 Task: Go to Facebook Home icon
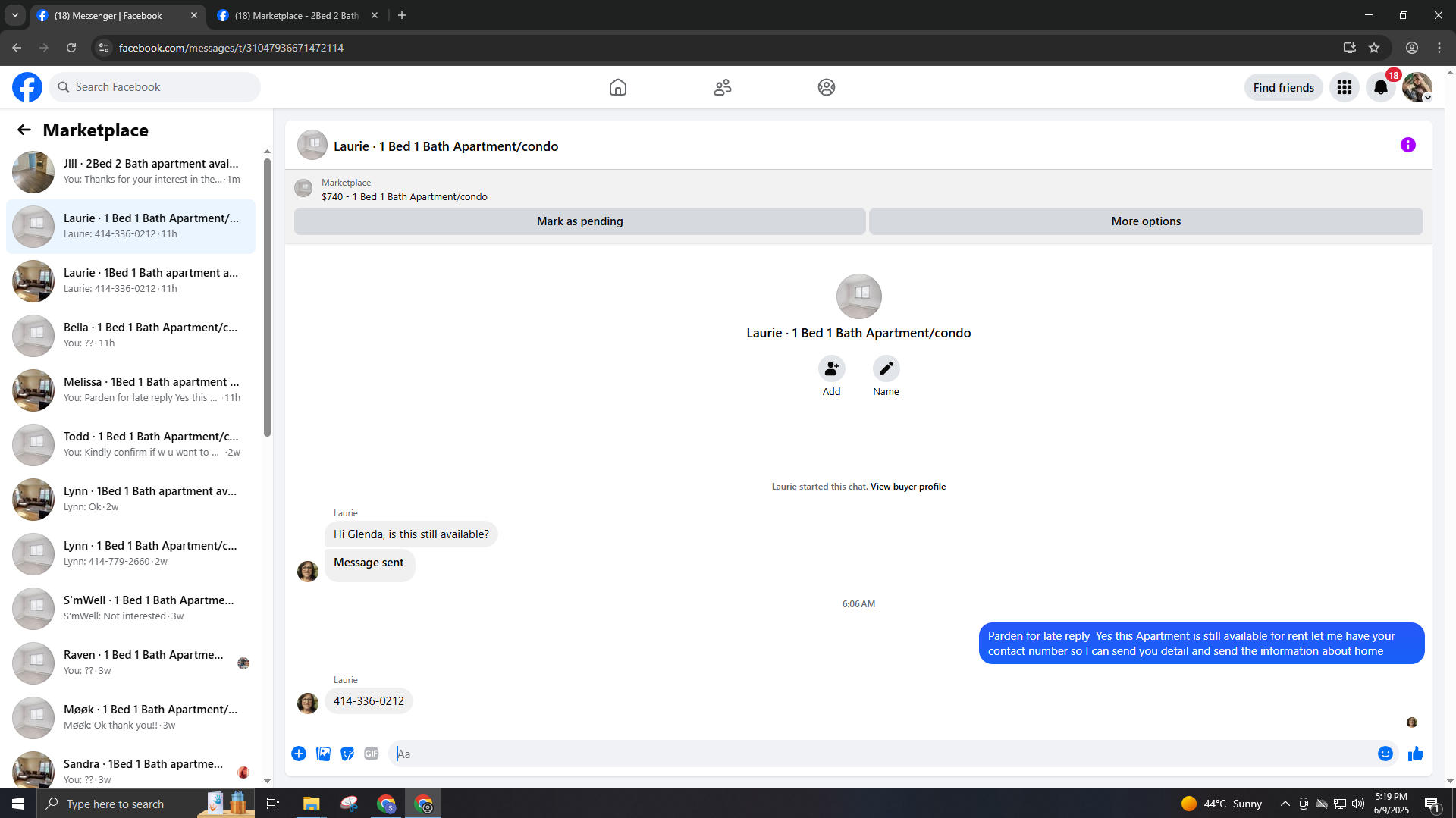[x=618, y=87]
